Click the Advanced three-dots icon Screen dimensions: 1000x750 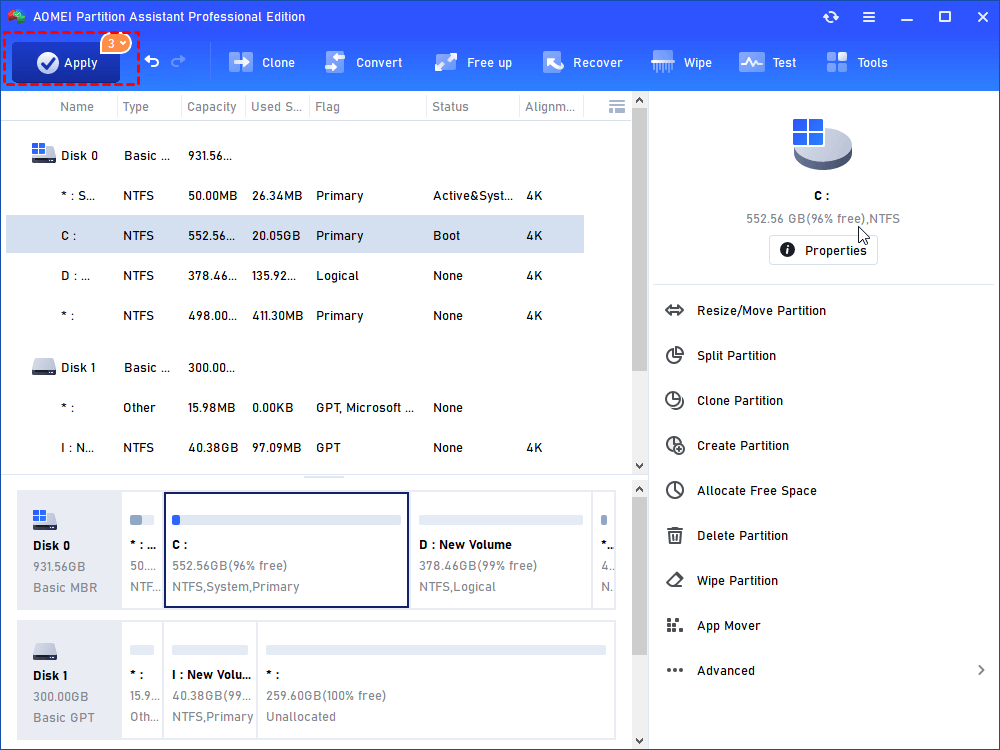[x=674, y=670]
